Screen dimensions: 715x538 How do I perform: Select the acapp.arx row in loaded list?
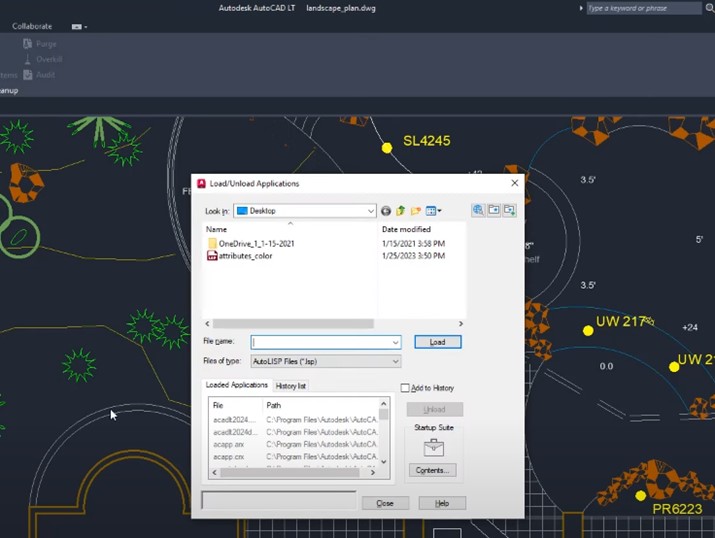295,444
